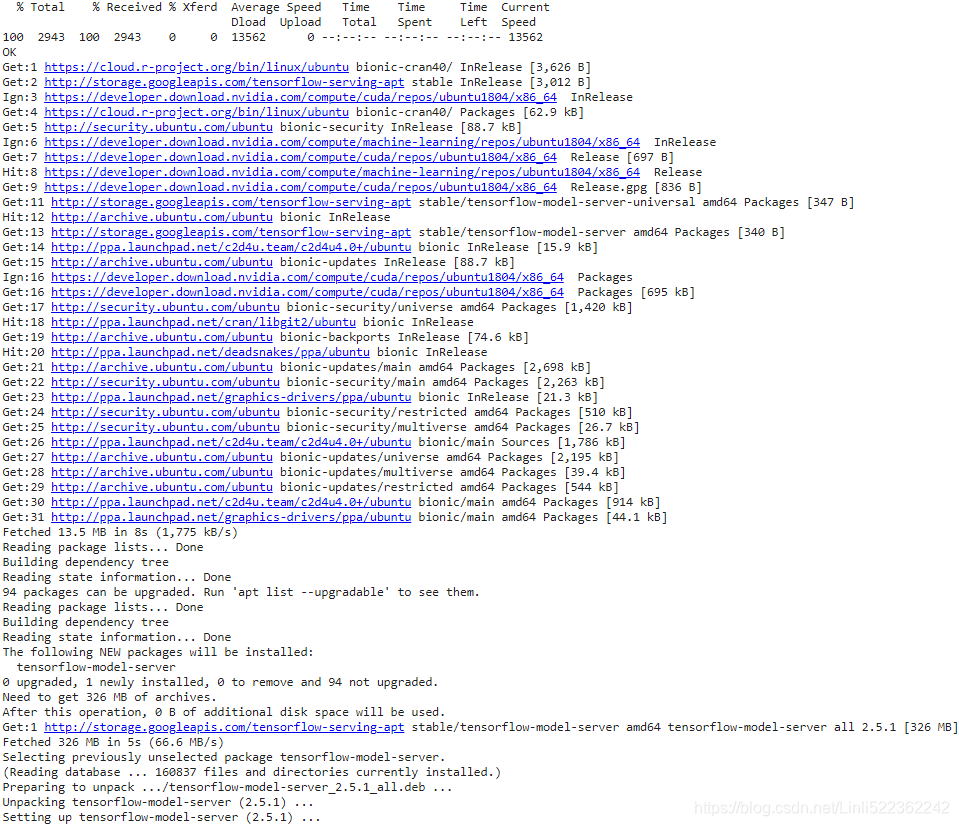
Task: Open the Hit:8 nvidia machine-learning Release link
Action: click(342, 172)
